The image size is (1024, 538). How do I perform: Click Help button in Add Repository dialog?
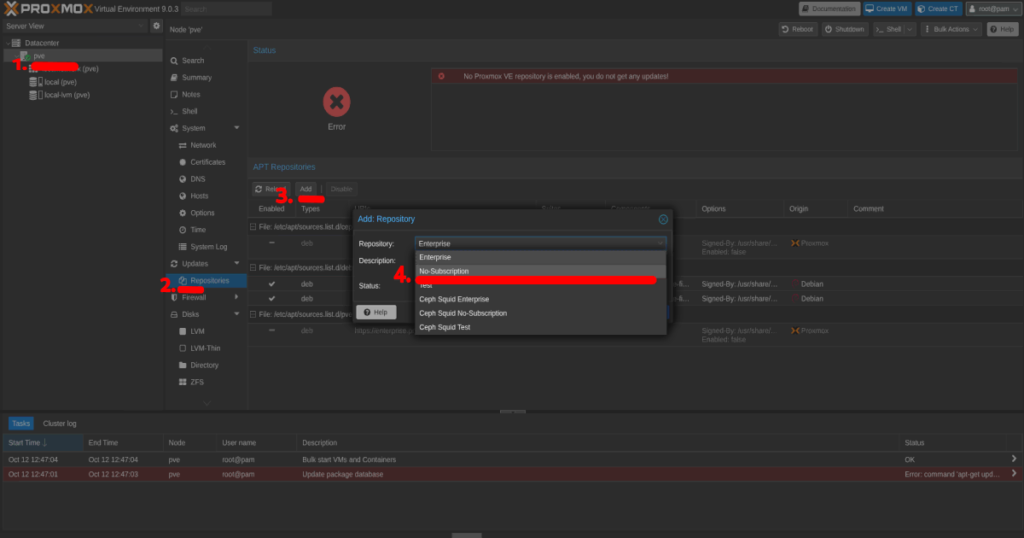pyautogui.click(x=376, y=312)
